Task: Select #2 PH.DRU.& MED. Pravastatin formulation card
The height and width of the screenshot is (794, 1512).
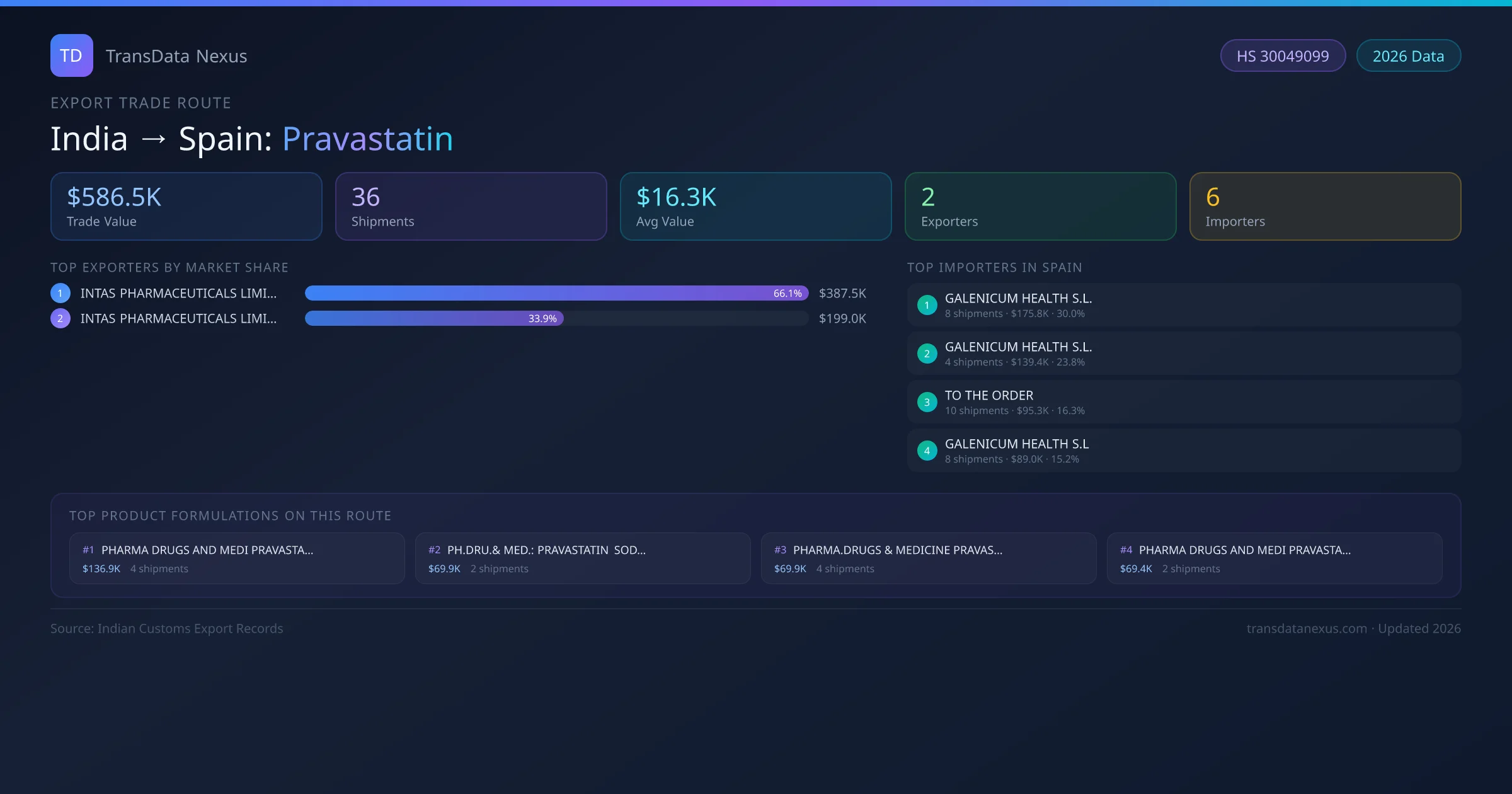Action: [x=583, y=558]
